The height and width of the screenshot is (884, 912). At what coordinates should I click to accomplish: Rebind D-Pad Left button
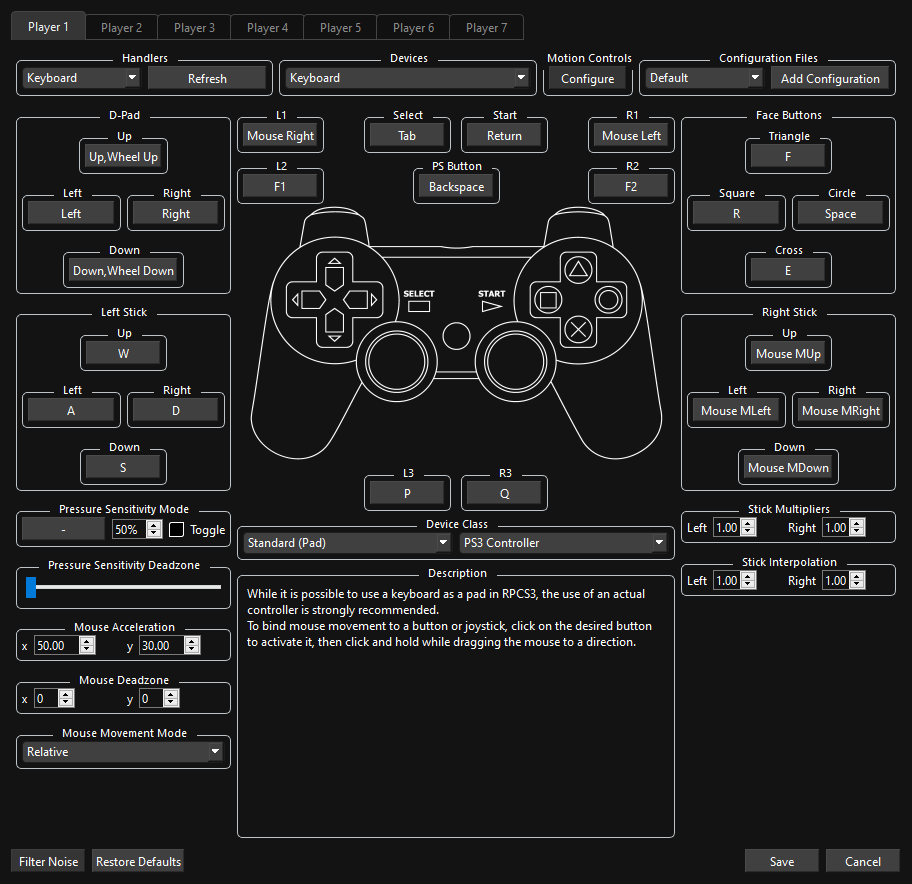[x=71, y=213]
